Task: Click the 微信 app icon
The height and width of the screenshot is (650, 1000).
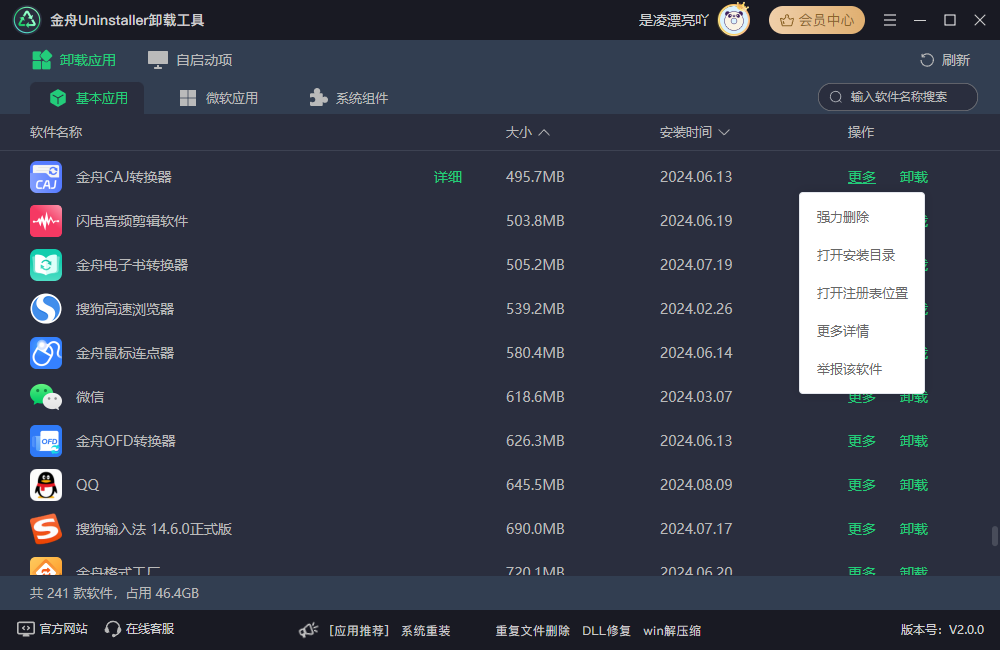Action: (46, 397)
